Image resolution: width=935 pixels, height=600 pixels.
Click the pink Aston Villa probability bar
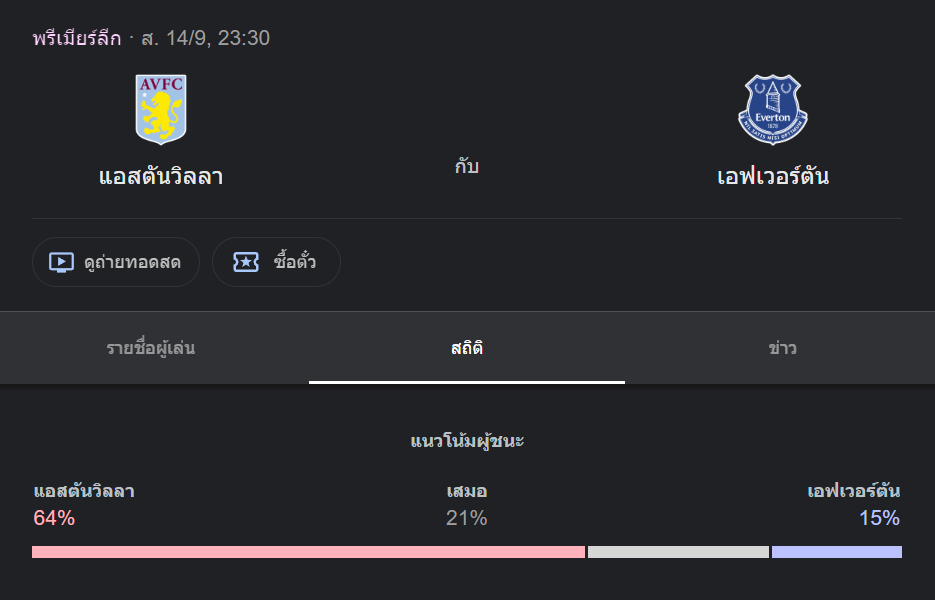[x=308, y=552]
